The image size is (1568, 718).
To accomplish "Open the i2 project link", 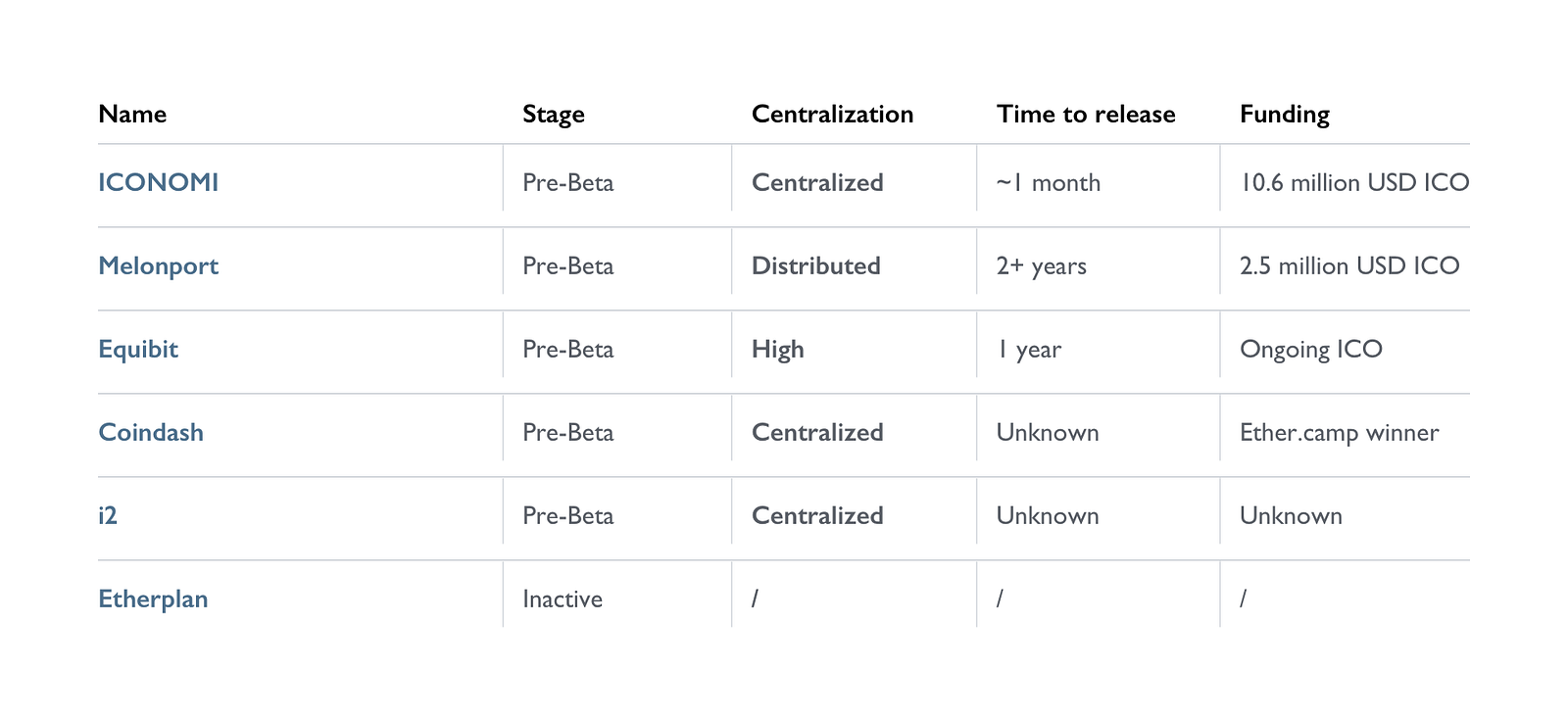I will tap(108, 515).
